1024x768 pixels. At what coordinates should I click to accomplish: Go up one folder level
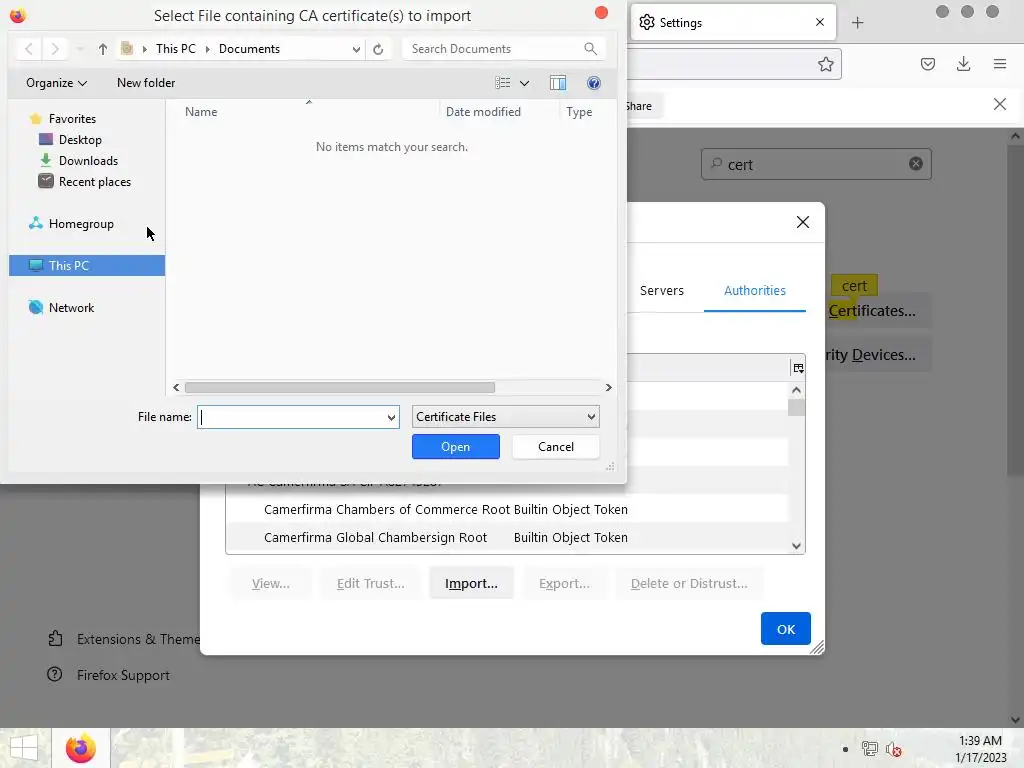[103, 49]
